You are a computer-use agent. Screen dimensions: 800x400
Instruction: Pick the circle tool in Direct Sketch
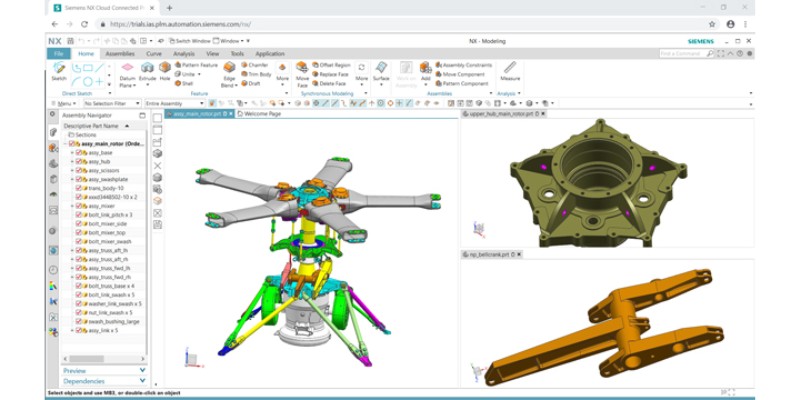click(x=88, y=82)
